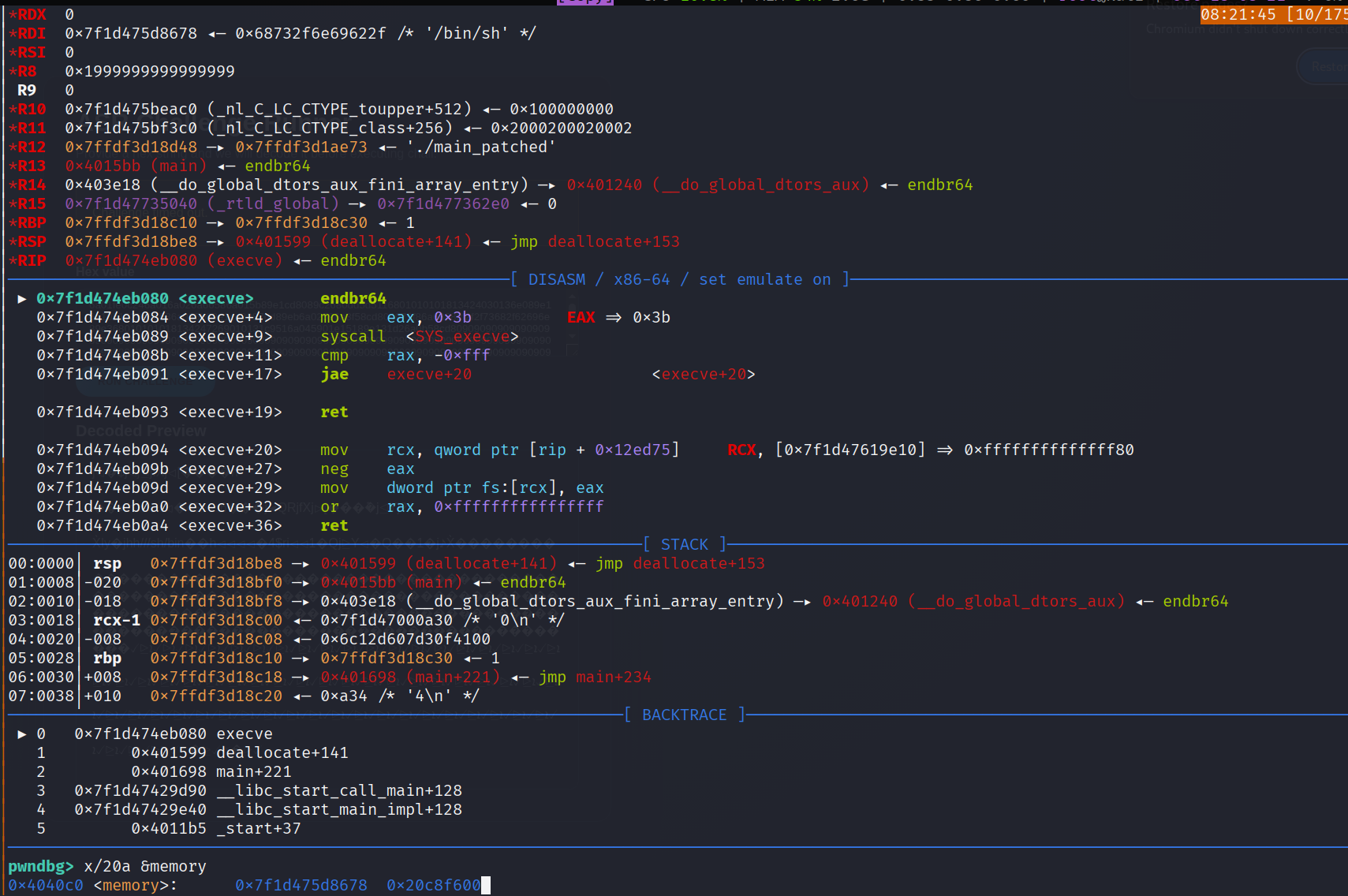The width and height of the screenshot is (1348, 896).
Task: Click _start+37 in the backtrace list
Action: tap(259, 829)
